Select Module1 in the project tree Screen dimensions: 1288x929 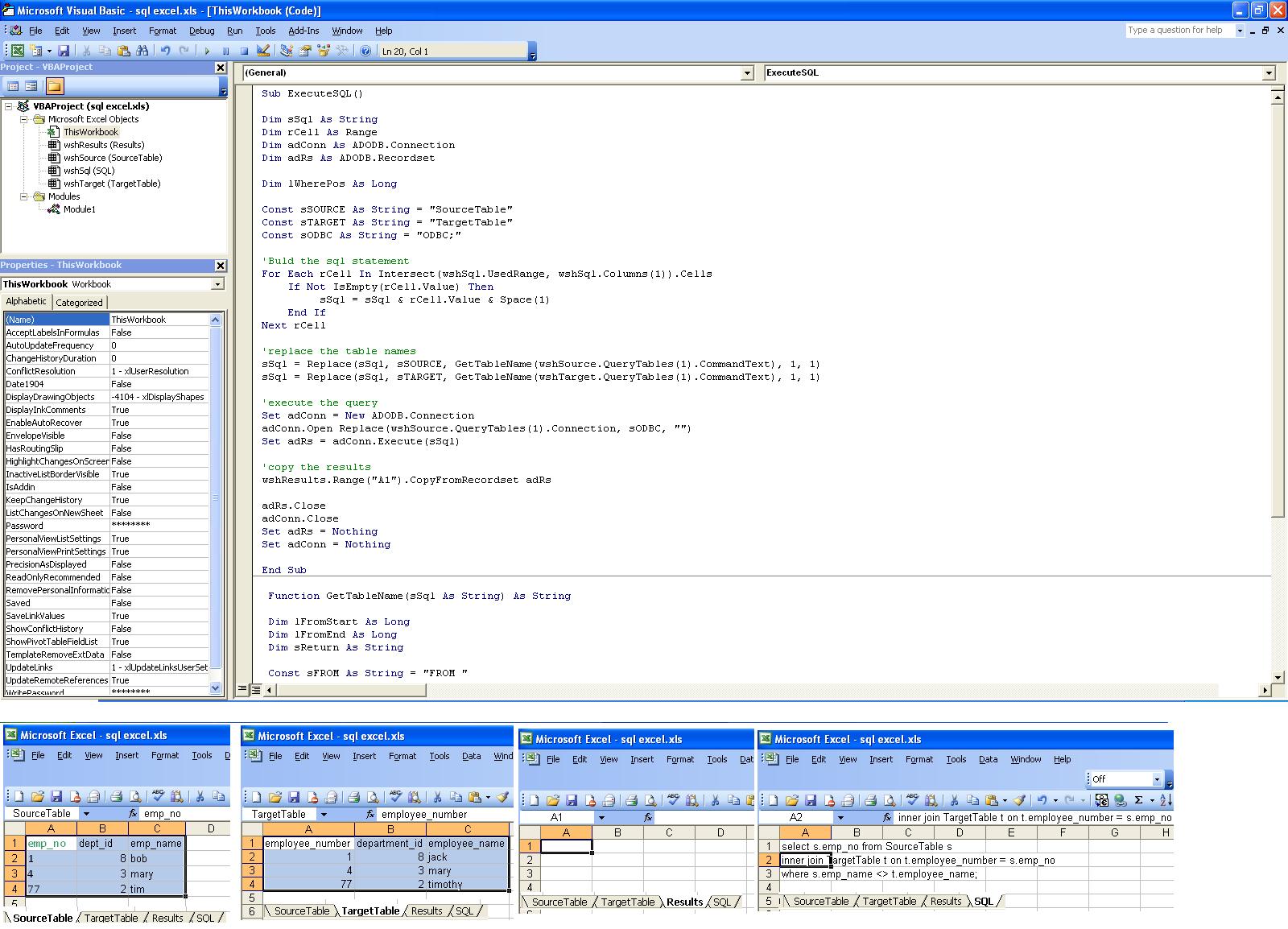pyautogui.click(x=79, y=209)
